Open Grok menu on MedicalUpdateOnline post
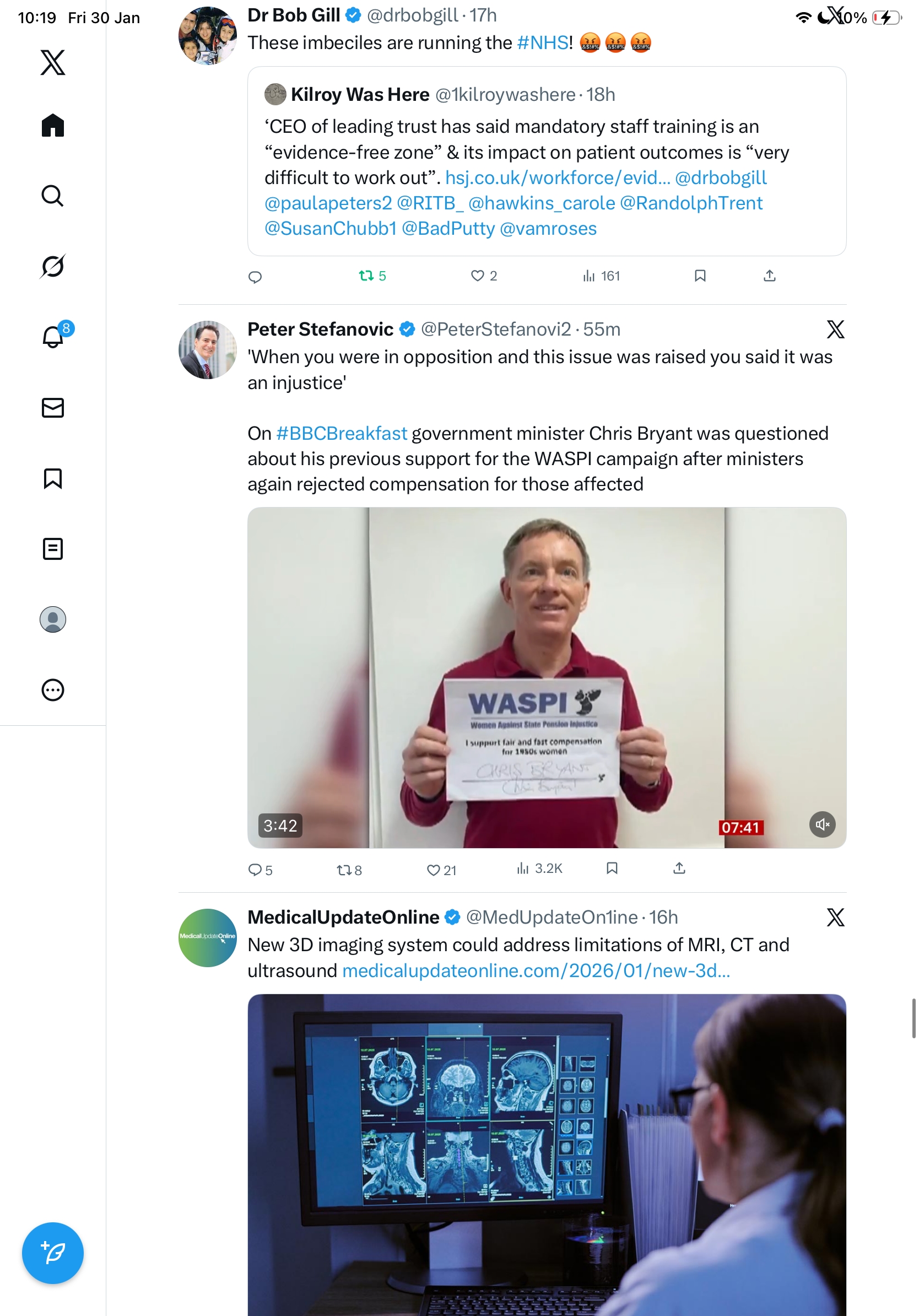This screenshot has height=1316, width=919. pyautogui.click(x=835, y=917)
